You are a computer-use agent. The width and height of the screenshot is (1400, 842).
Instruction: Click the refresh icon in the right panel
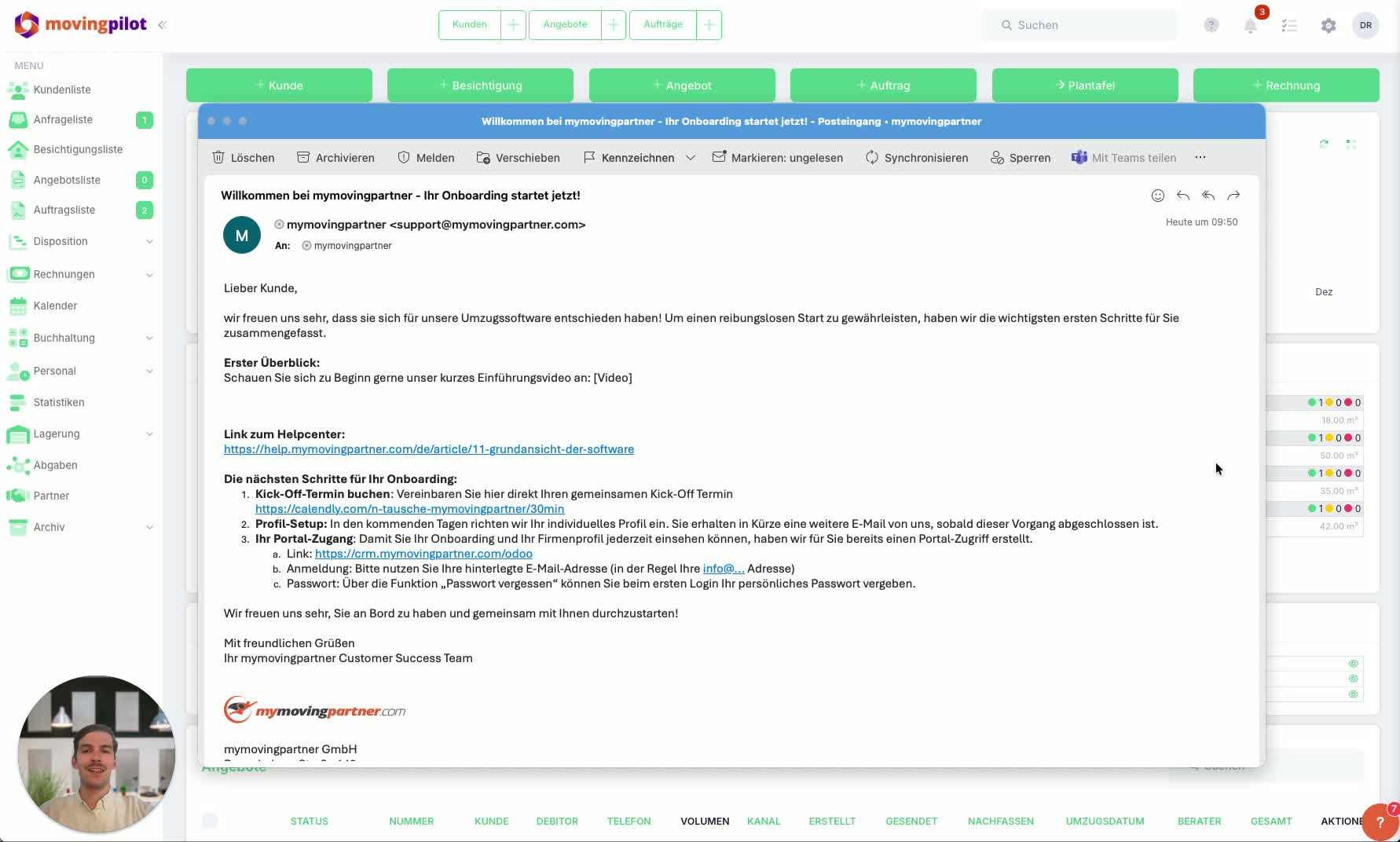[x=1324, y=144]
